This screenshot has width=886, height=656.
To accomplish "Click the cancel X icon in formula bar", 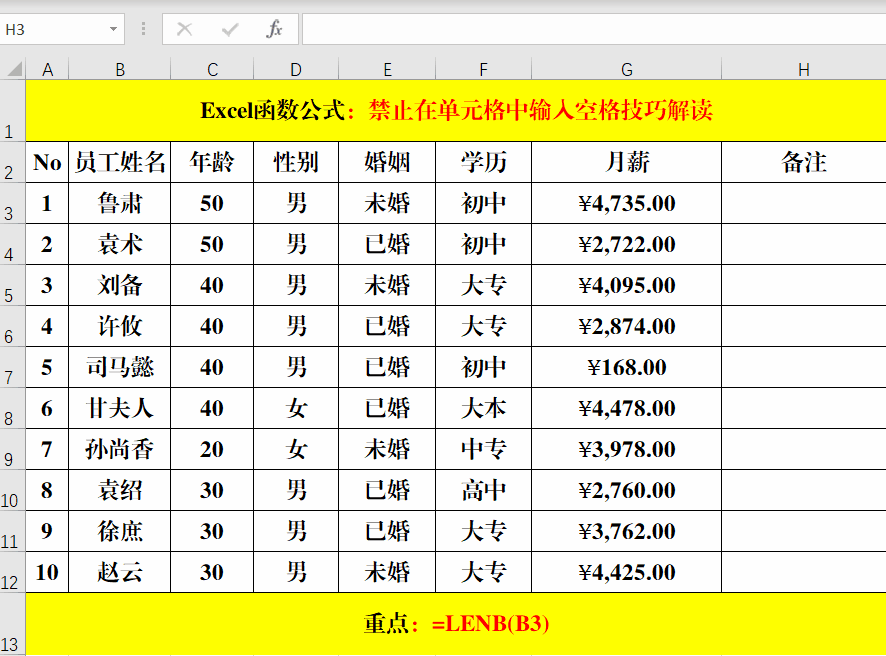I will (184, 29).
